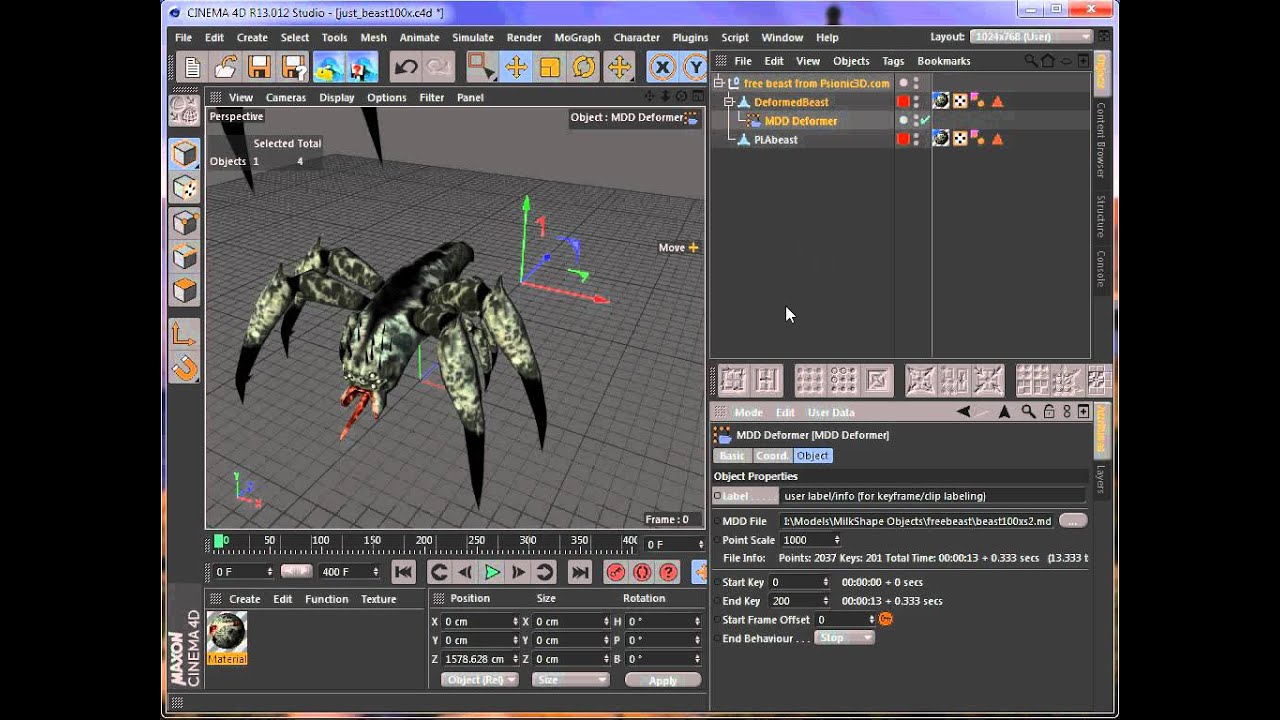Click the red layer square on DeformedBeast

click(903, 102)
